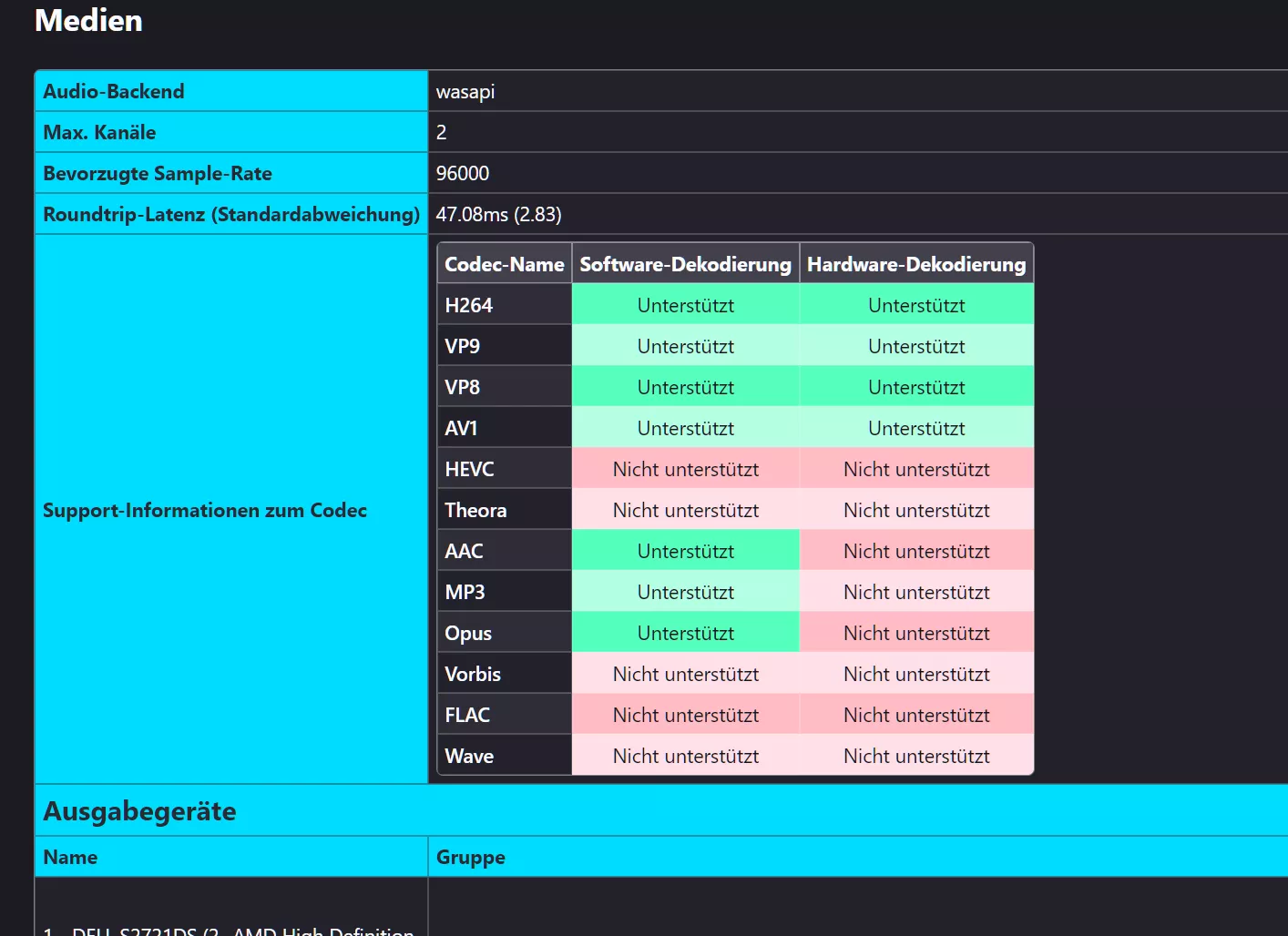Click the Hardware-Dekodierung column header
This screenshot has height=936, width=1288.
(x=915, y=264)
